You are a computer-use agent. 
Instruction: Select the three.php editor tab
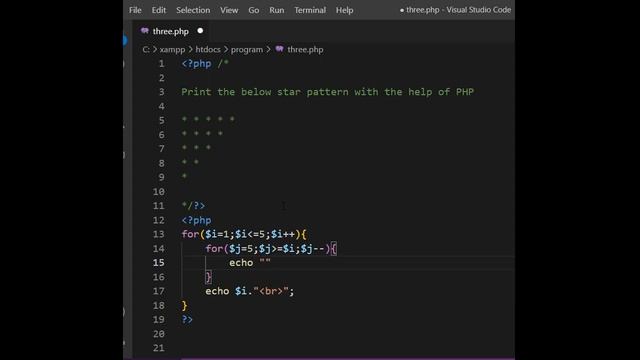(x=171, y=31)
